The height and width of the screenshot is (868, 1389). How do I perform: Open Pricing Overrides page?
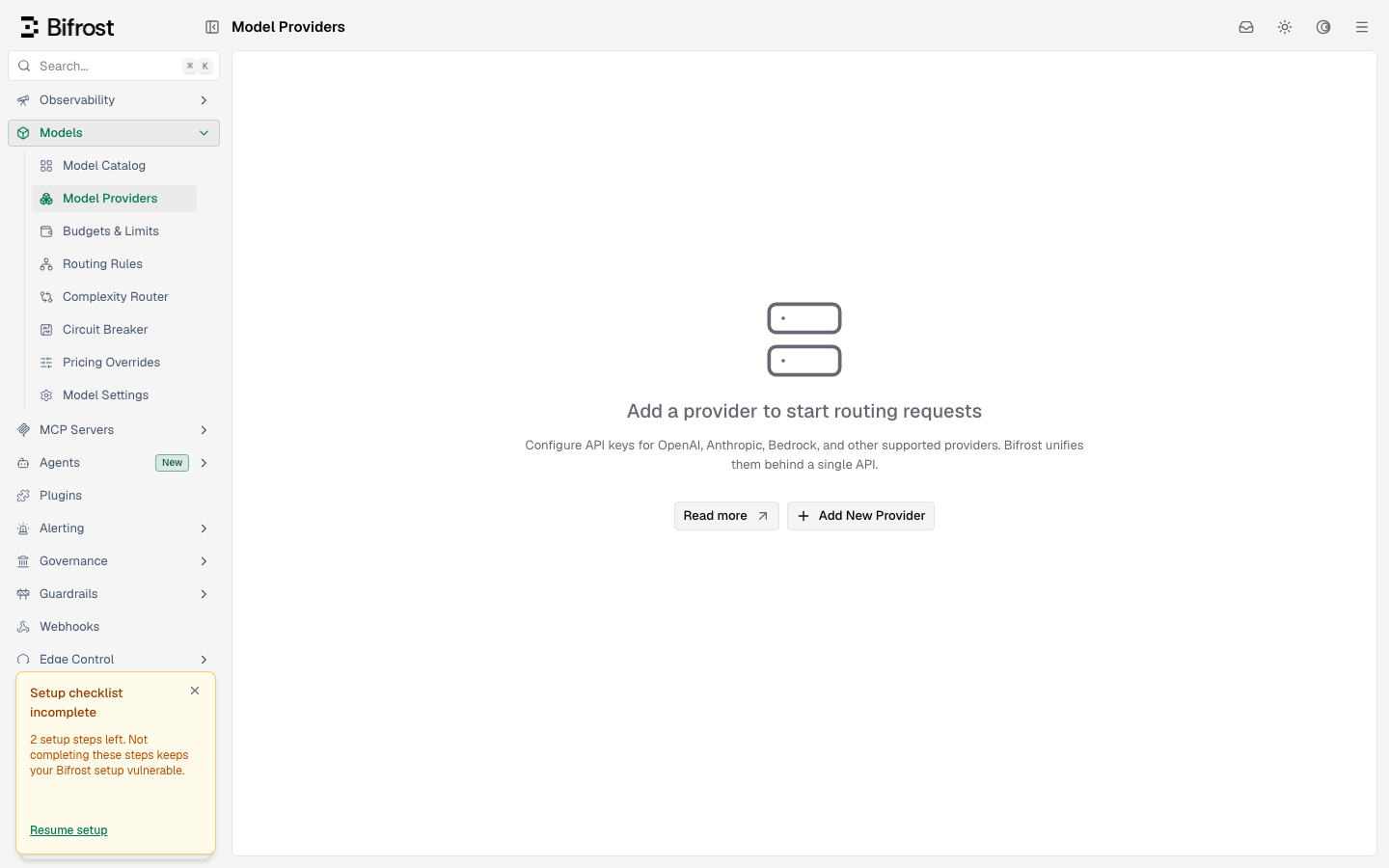114,363
